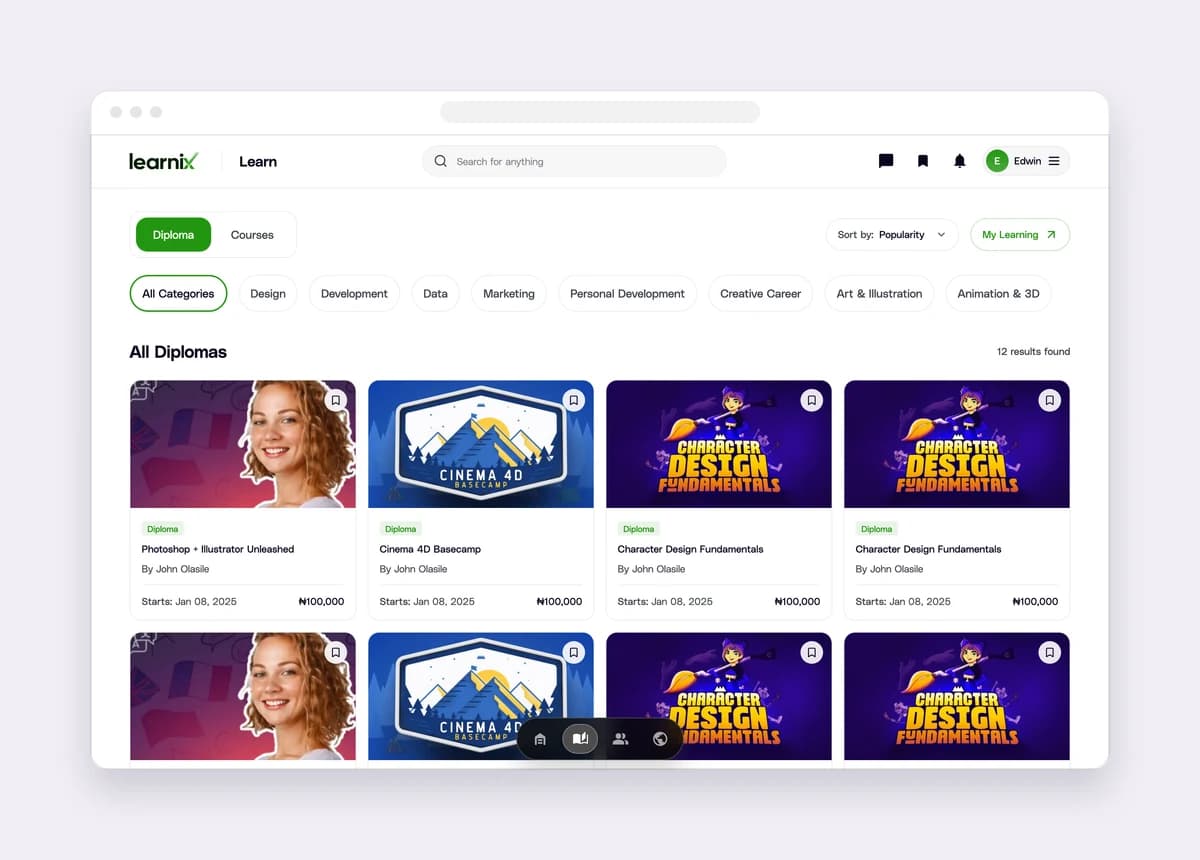Select the All Categories filter
This screenshot has height=860, width=1200.
pyautogui.click(x=178, y=294)
